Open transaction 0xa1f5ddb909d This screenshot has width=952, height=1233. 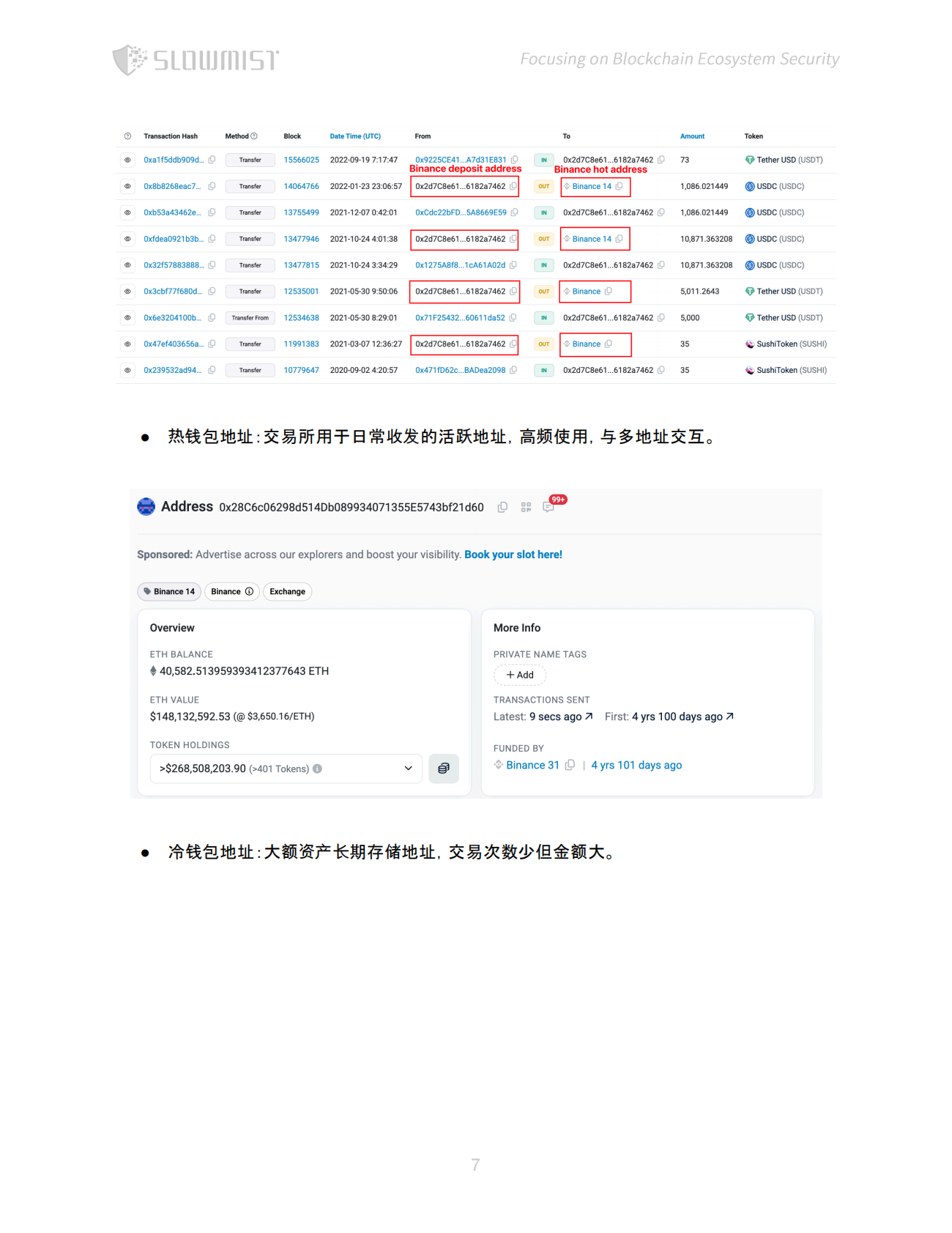(174, 160)
